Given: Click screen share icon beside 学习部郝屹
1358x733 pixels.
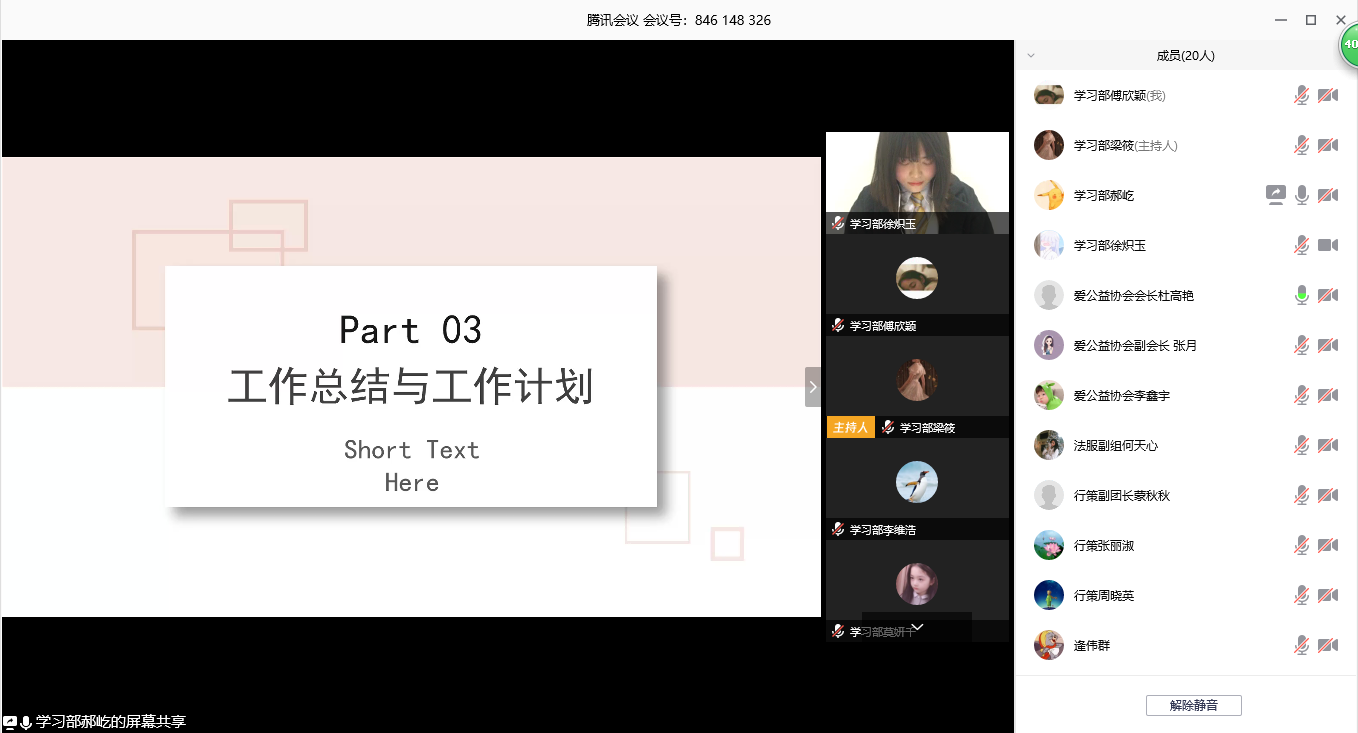Looking at the screenshot, I should (x=1275, y=195).
